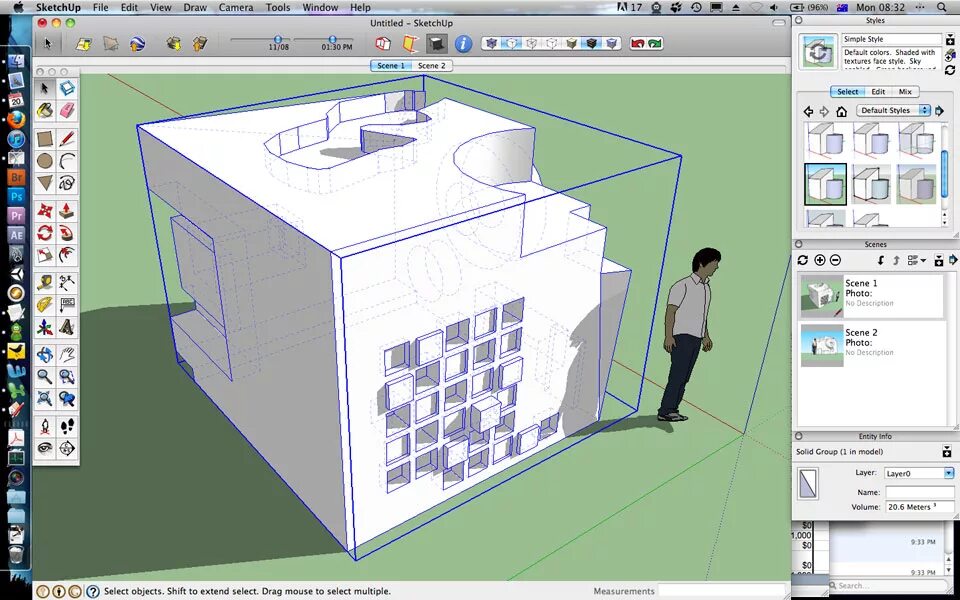960x600 pixels.
Task: Toggle shadows display in toolbar
Action: [x=437, y=43]
